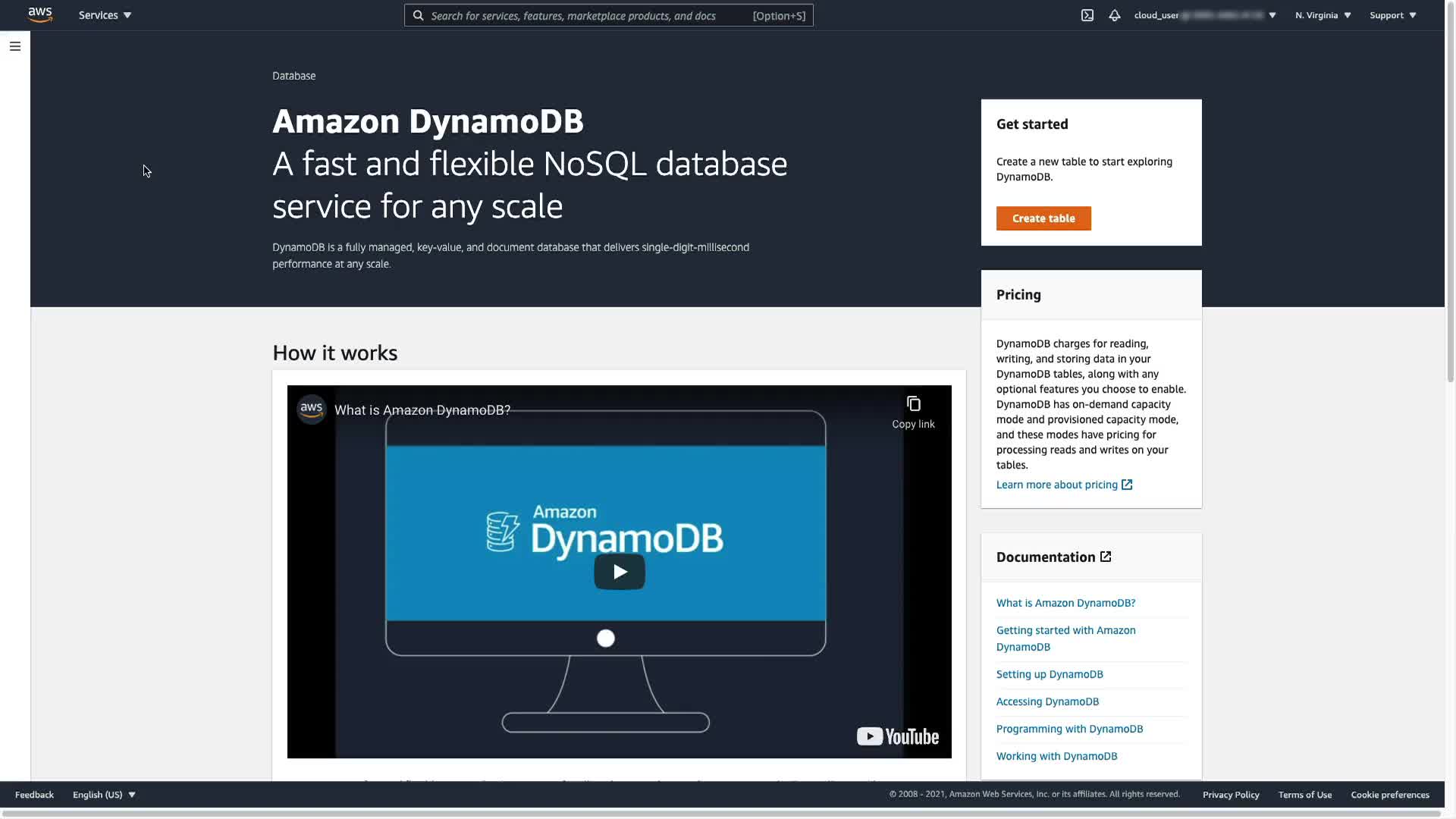
Task: Expand the cloud_user account dropdown
Action: click(x=1204, y=15)
